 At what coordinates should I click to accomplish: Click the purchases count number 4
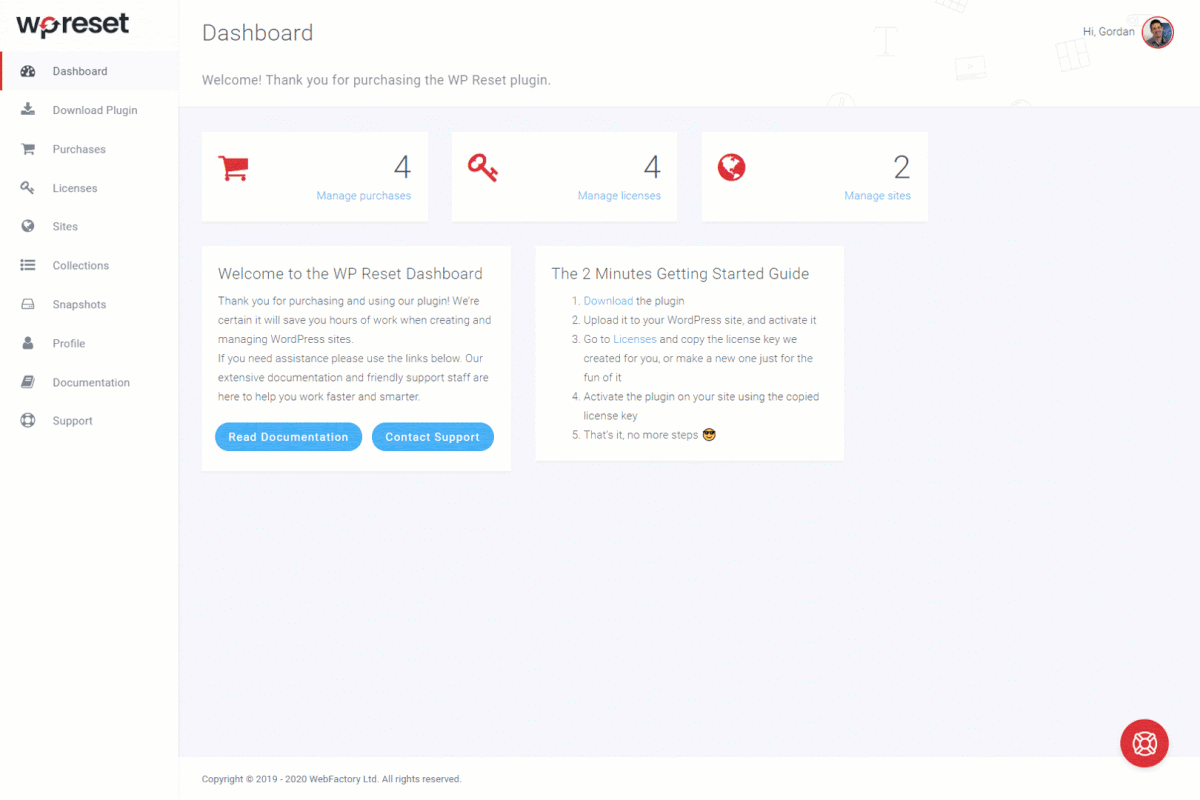coord(402,166)
